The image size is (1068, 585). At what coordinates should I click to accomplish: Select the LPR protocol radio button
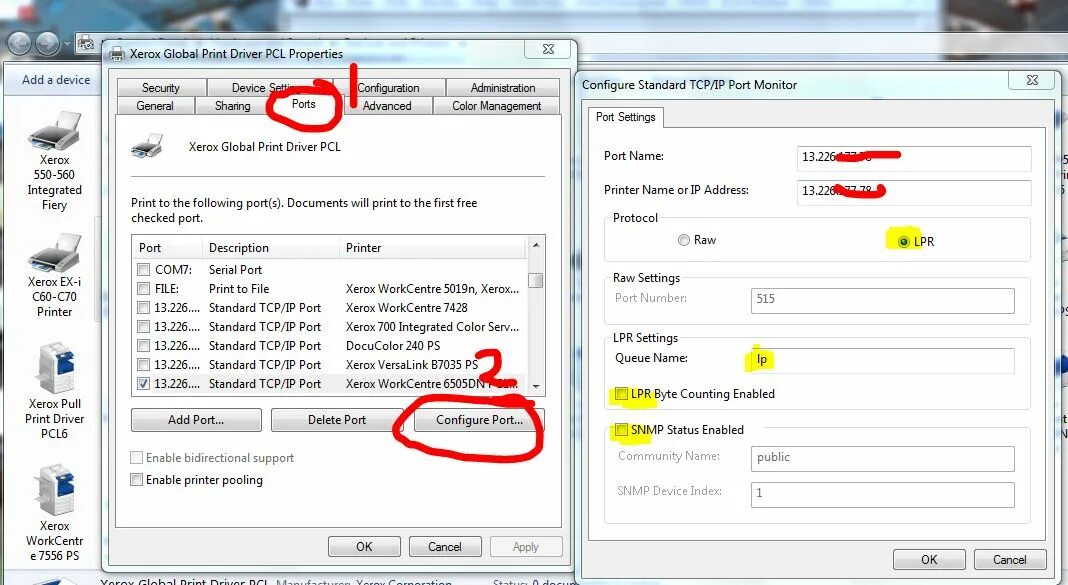point(904,242)
